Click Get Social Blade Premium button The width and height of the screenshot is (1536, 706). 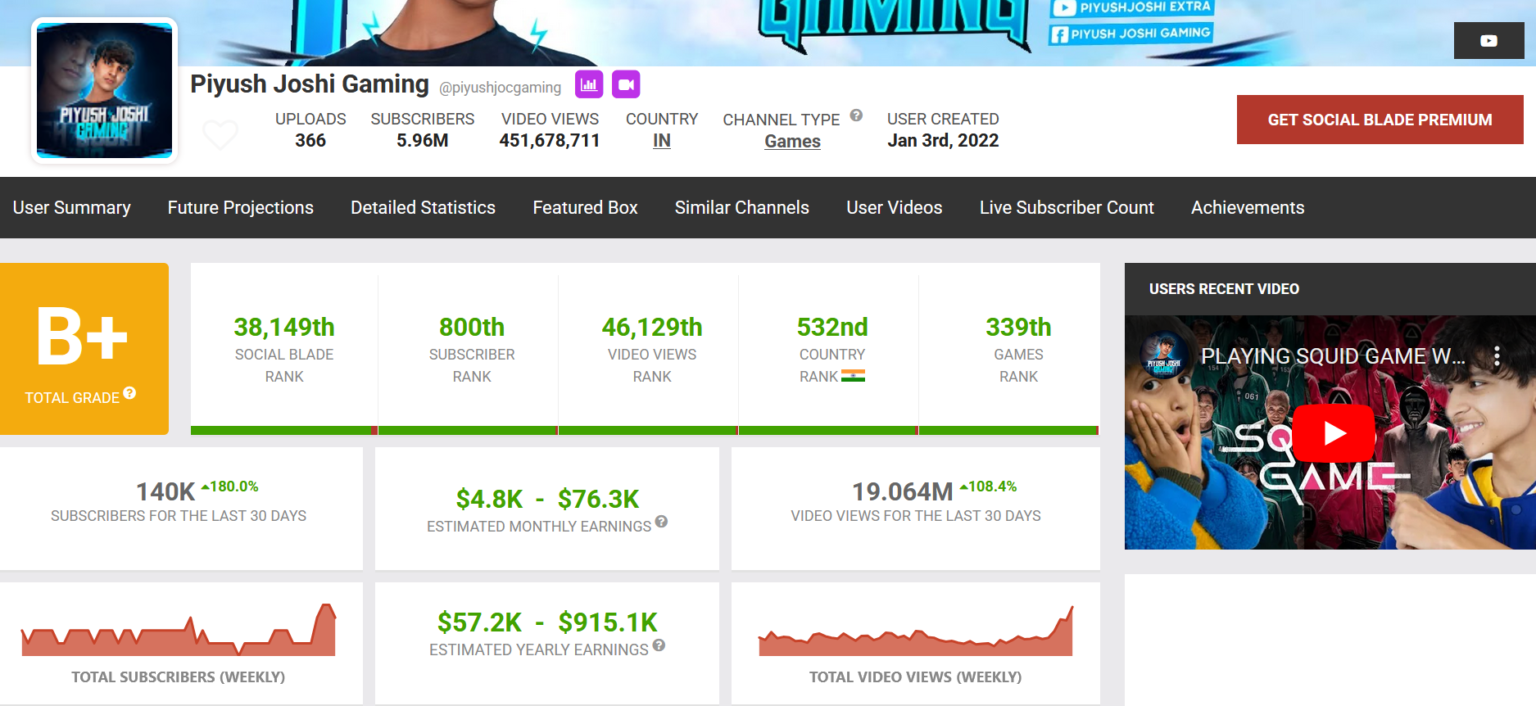1380,120
